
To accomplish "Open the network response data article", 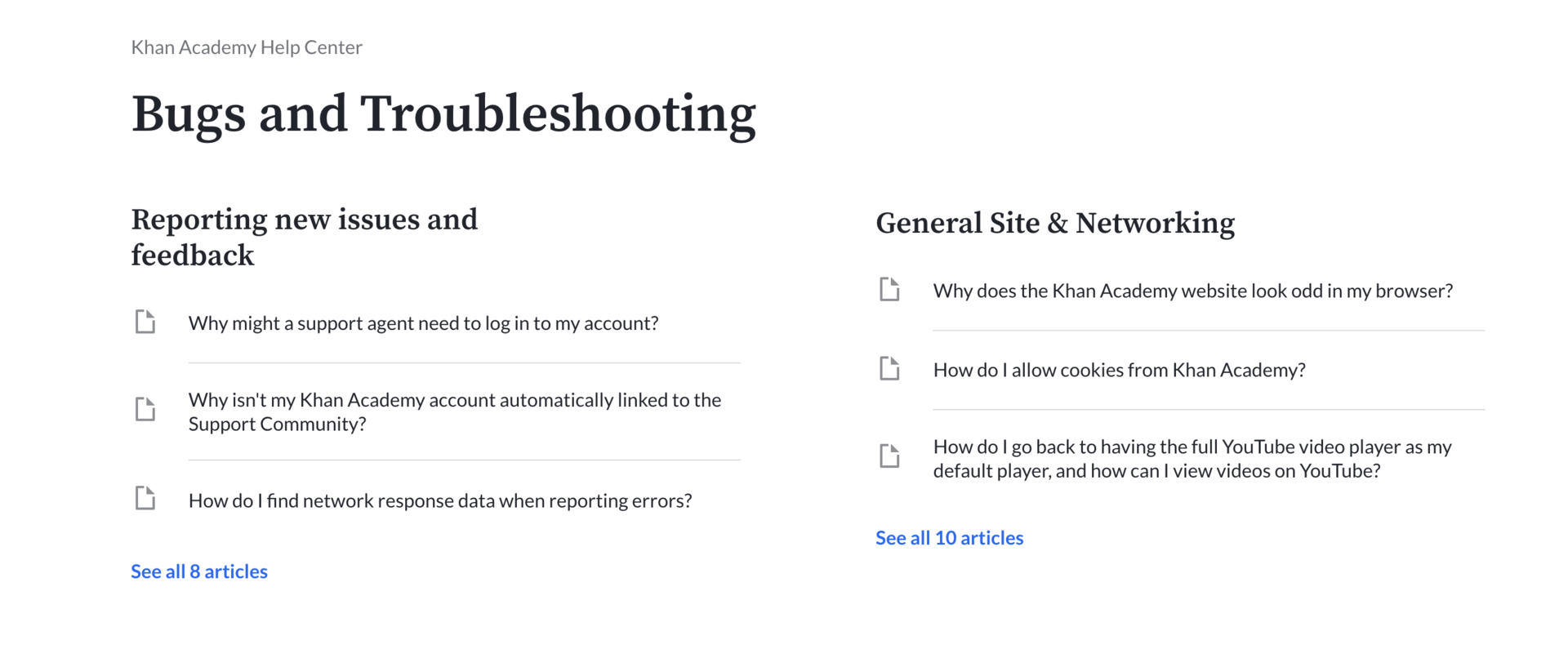I will point(440,500).
